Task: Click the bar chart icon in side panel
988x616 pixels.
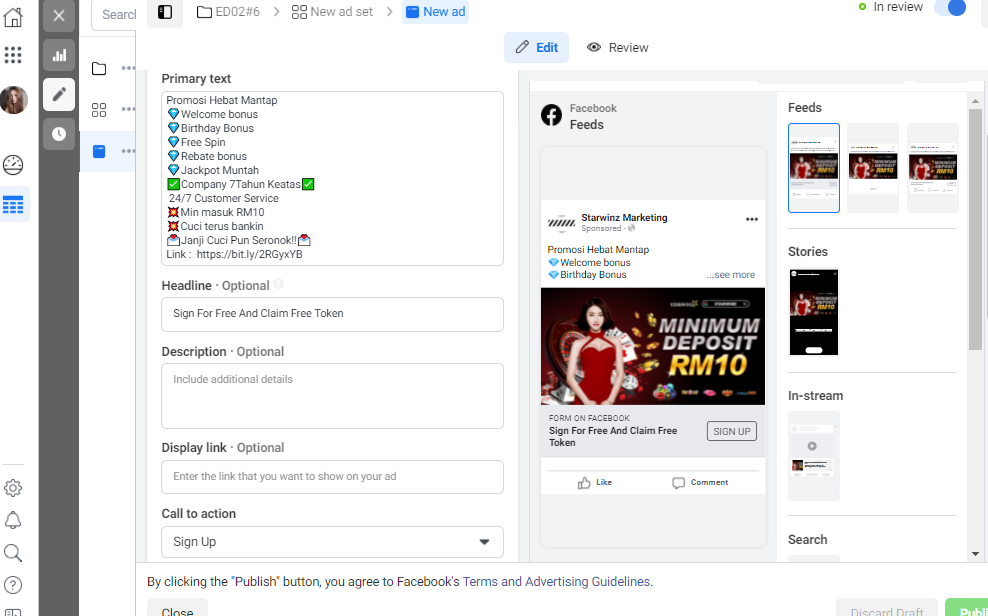Action: (x=59, y=55)
